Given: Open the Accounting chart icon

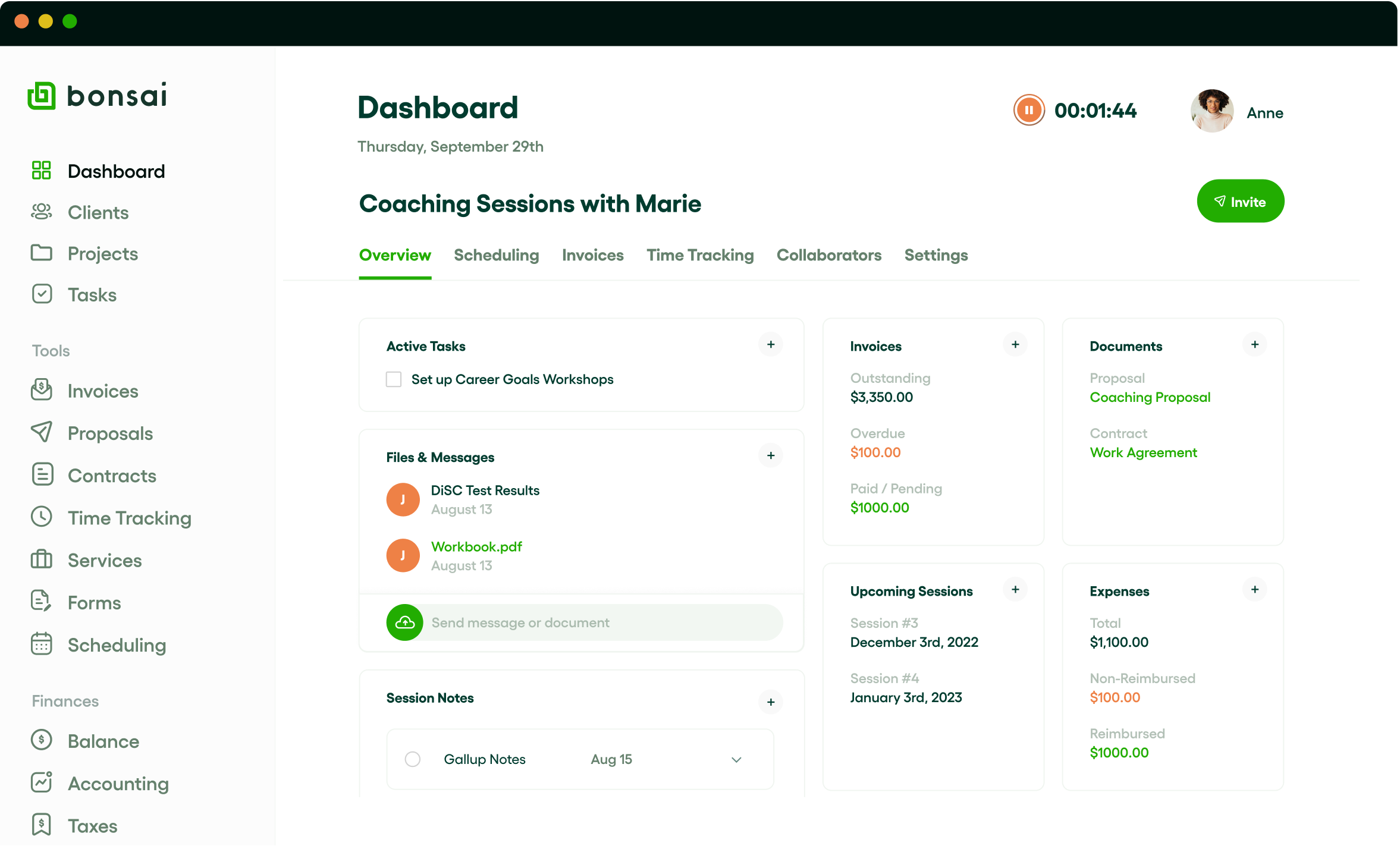Looking at the screenshot, I should click(42, 782).
